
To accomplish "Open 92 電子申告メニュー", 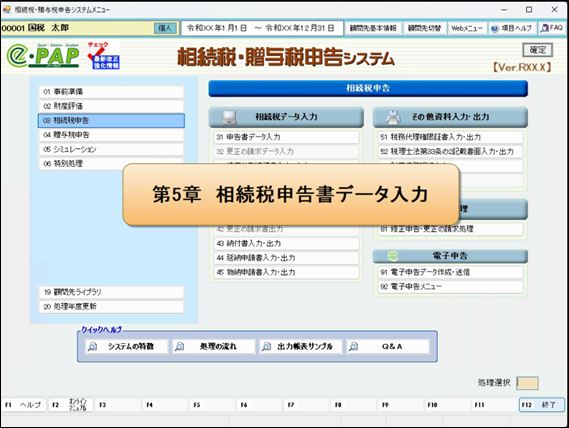I will (x=450, y=287).
